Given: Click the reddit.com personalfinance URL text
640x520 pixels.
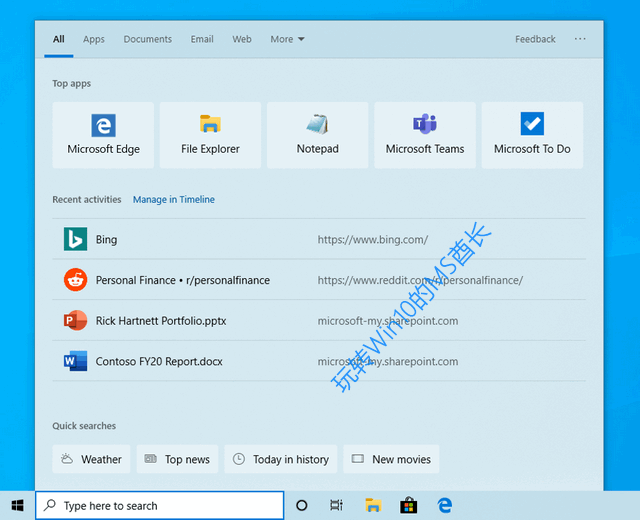Looking at the screenshot, I should 420,280.
